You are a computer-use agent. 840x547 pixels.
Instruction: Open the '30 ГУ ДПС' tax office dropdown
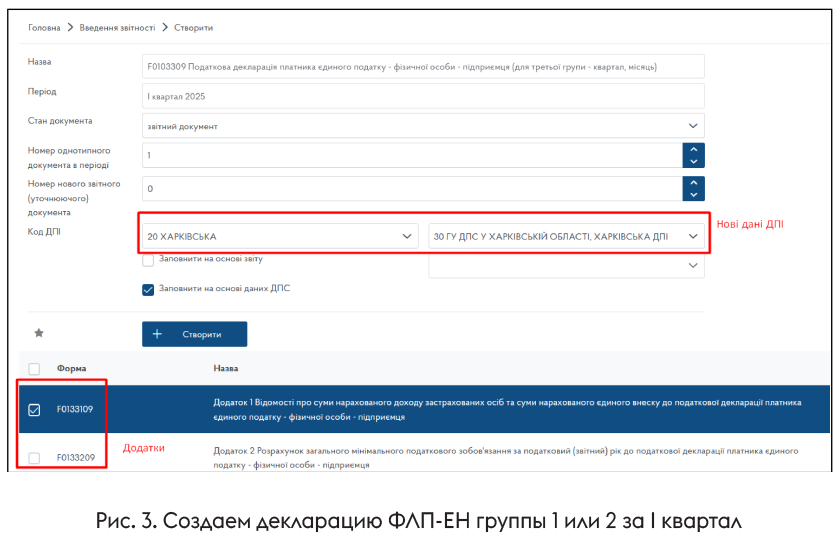click(565, 237)
